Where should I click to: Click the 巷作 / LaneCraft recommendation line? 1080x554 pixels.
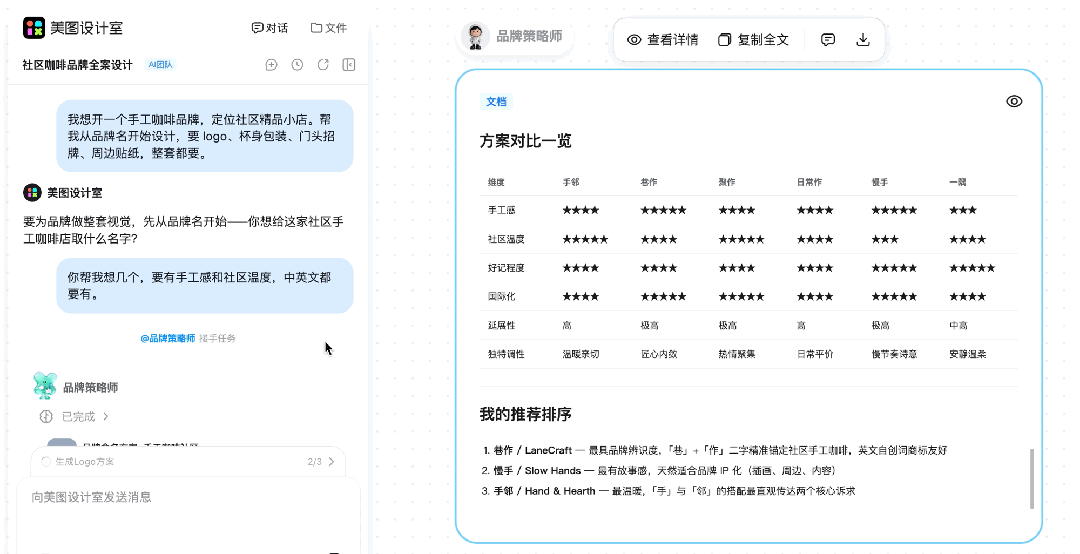click(715, 451)
